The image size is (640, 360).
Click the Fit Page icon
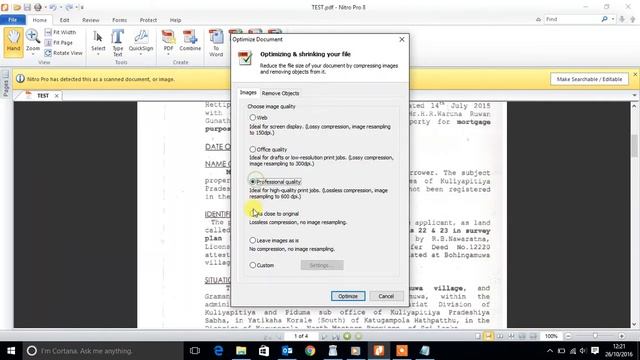click(48, 42)
